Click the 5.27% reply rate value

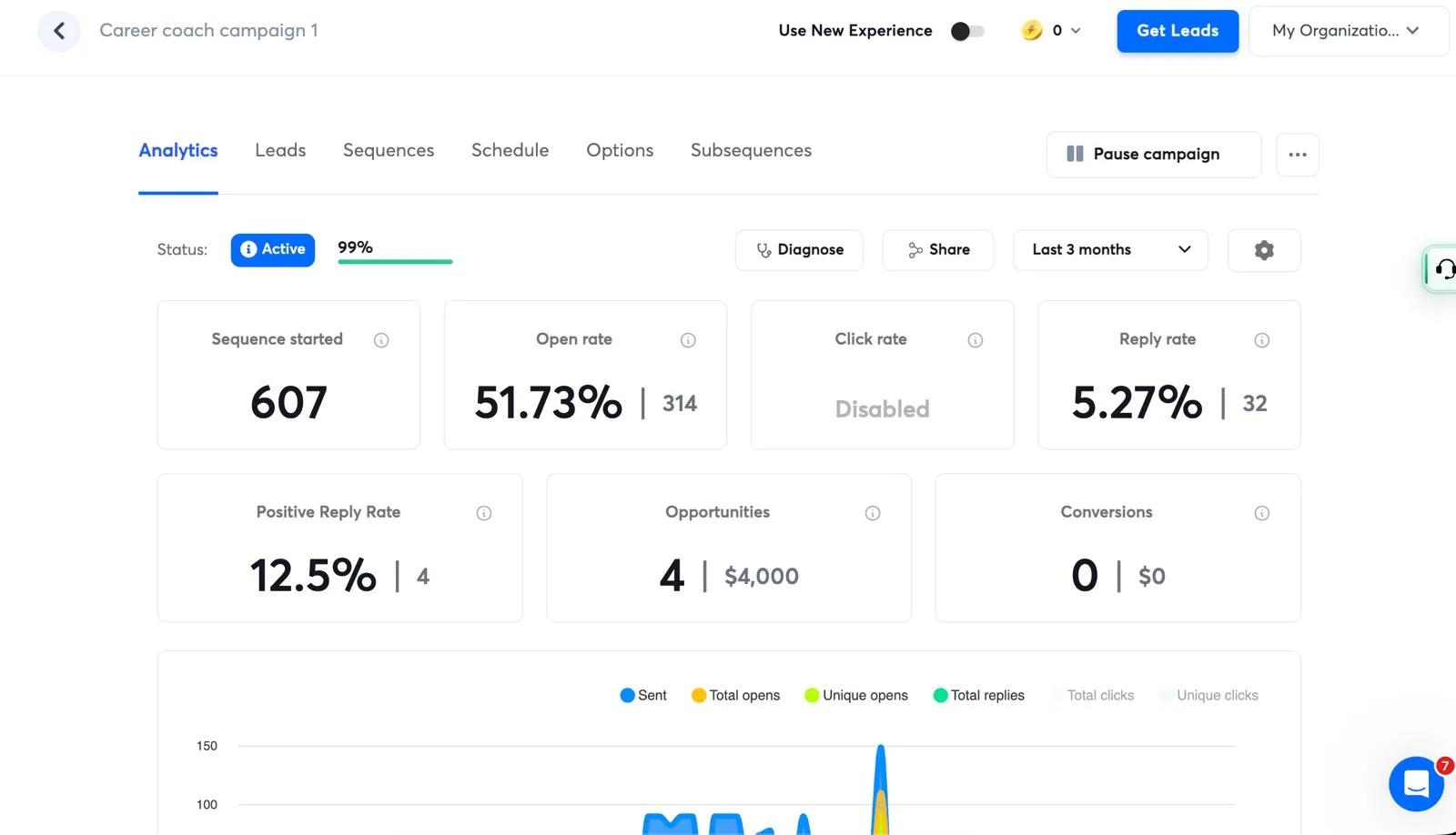(x=1137, y=402)
